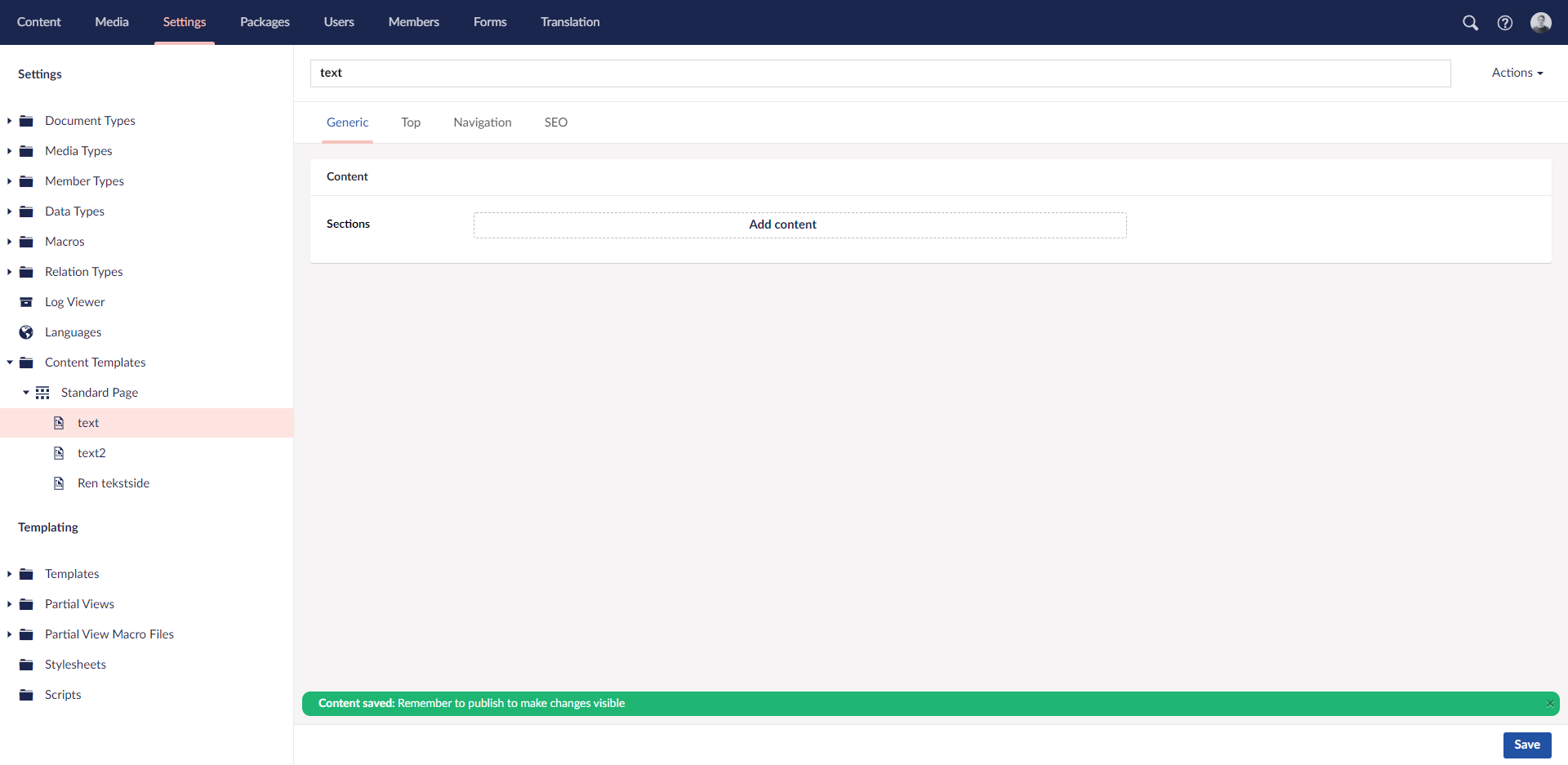Viewport: 1568px width, 765px height.
Task: Open the Log Viewer
Action: pos(74,301)
